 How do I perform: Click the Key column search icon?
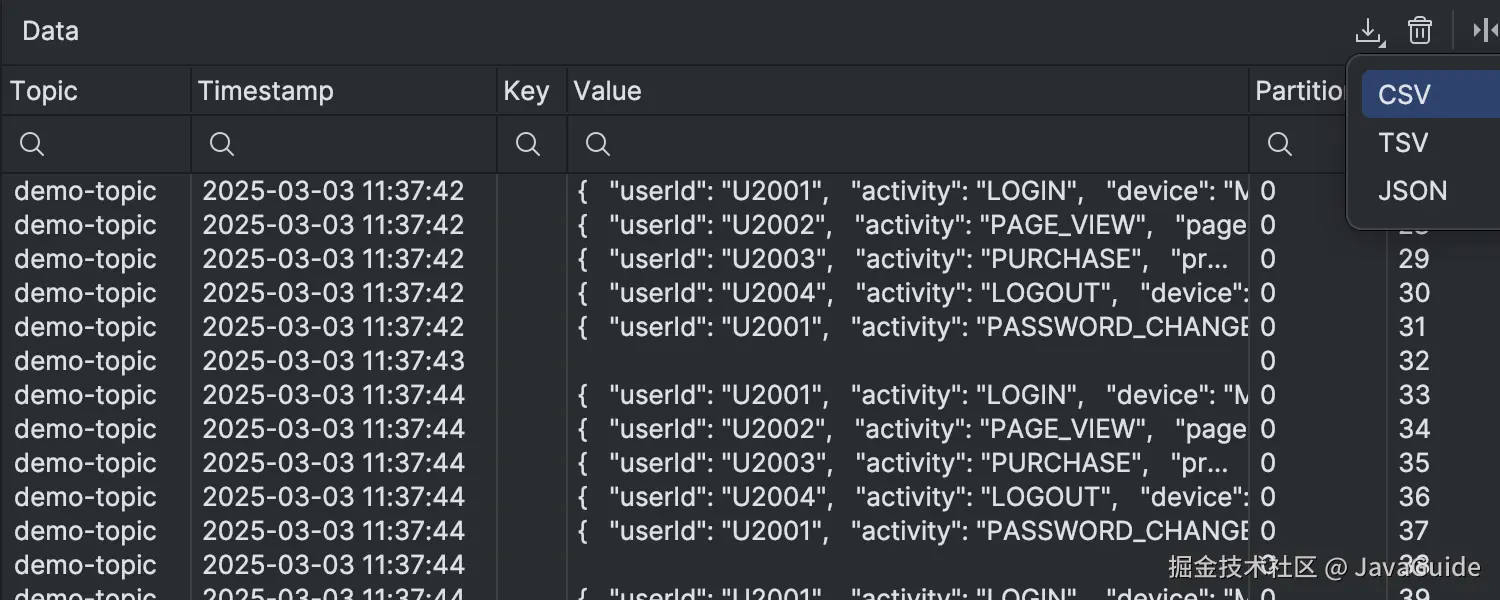coord(529,144)
